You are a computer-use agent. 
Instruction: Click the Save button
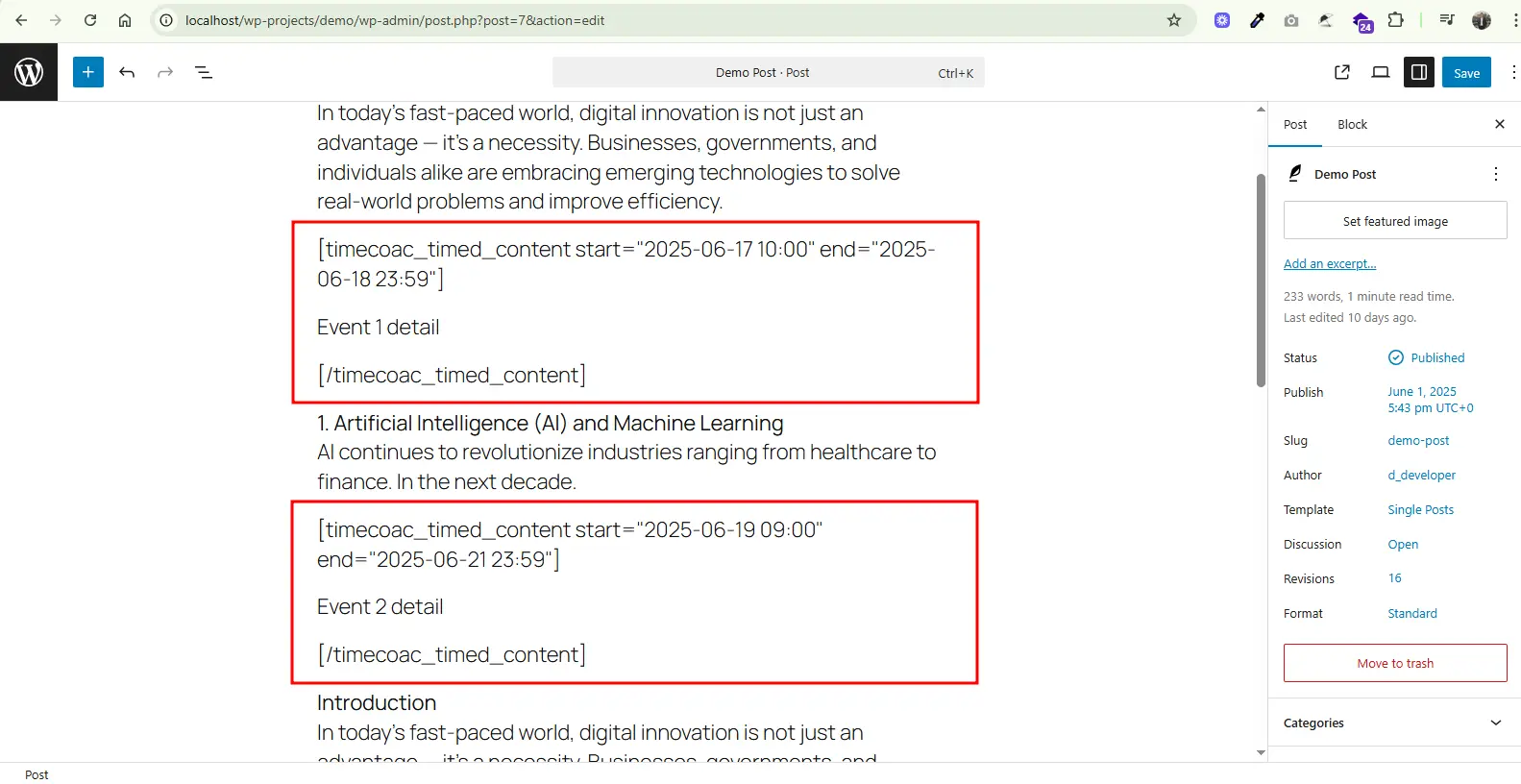[x=1466, y=73]
